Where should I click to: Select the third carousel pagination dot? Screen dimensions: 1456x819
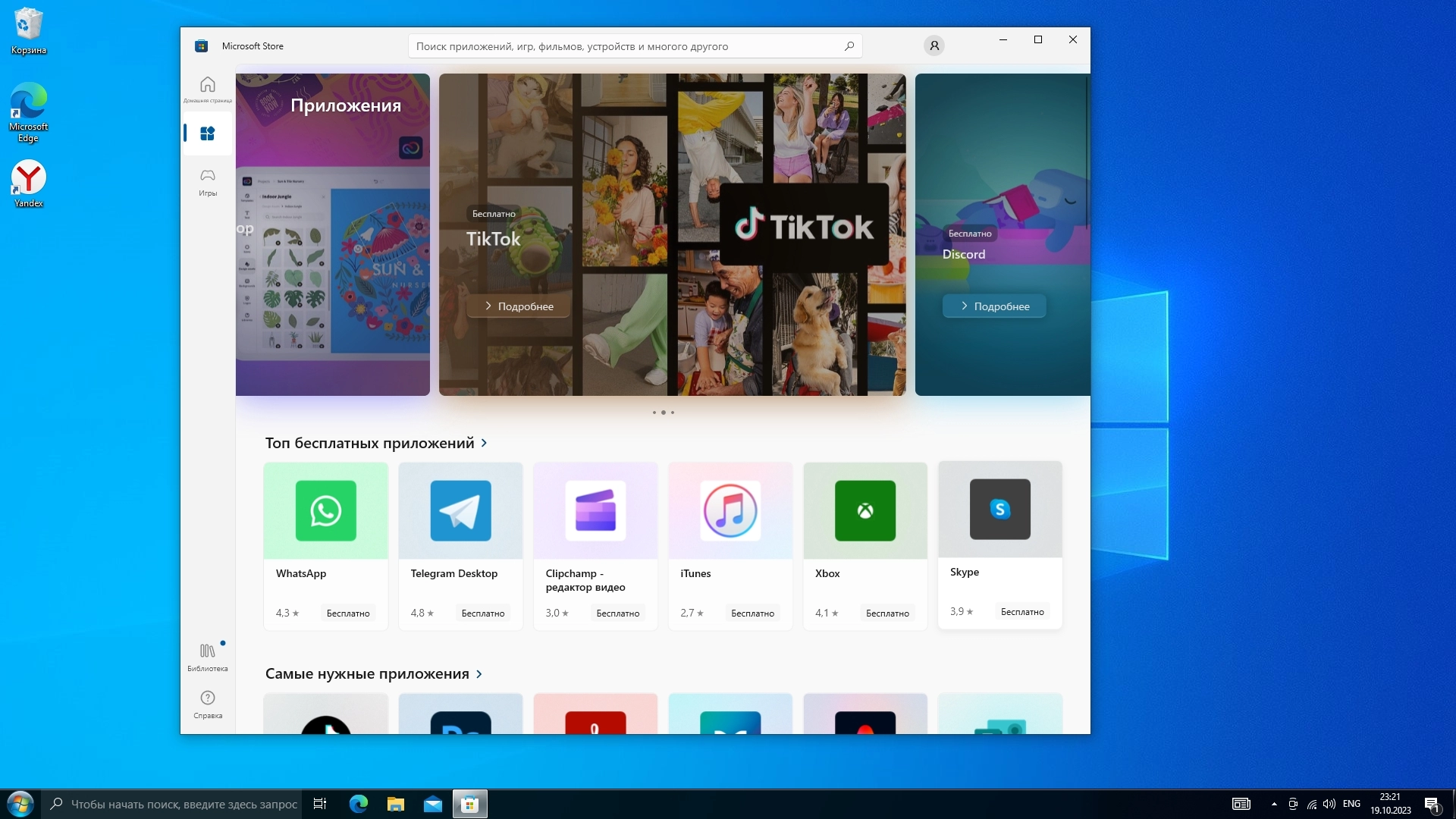point(673,413)
